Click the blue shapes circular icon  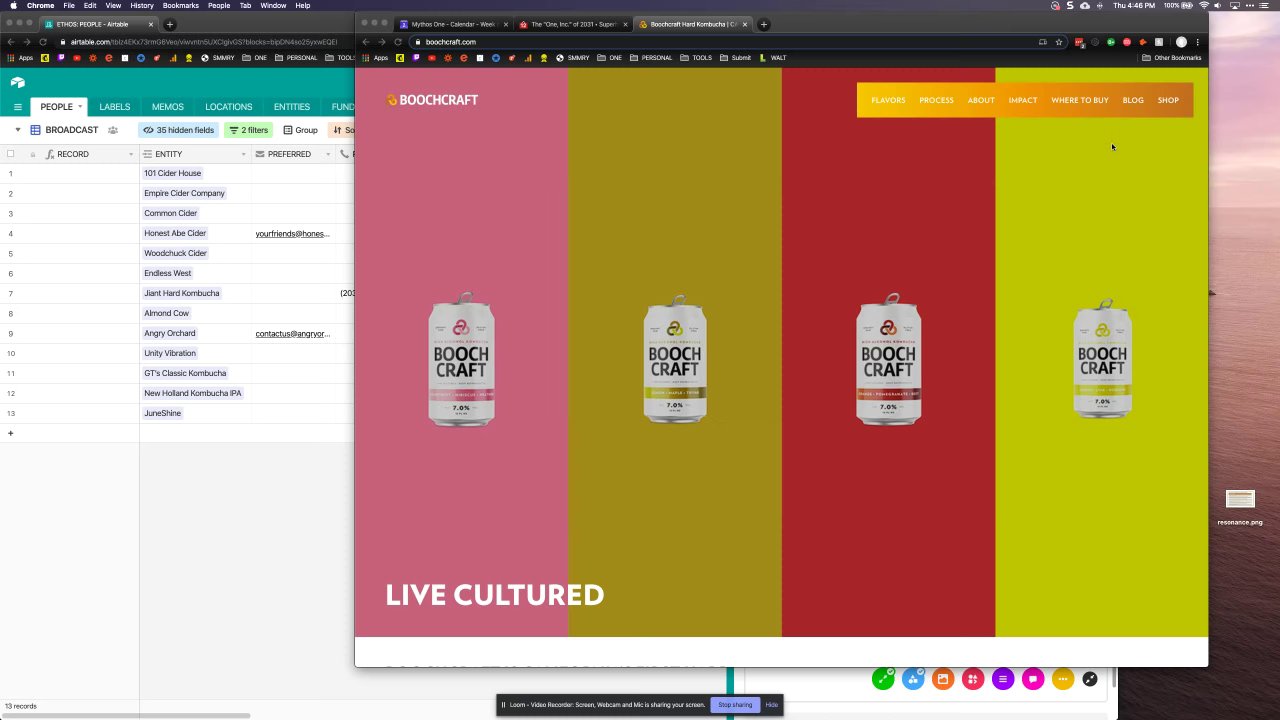point(913,679)
